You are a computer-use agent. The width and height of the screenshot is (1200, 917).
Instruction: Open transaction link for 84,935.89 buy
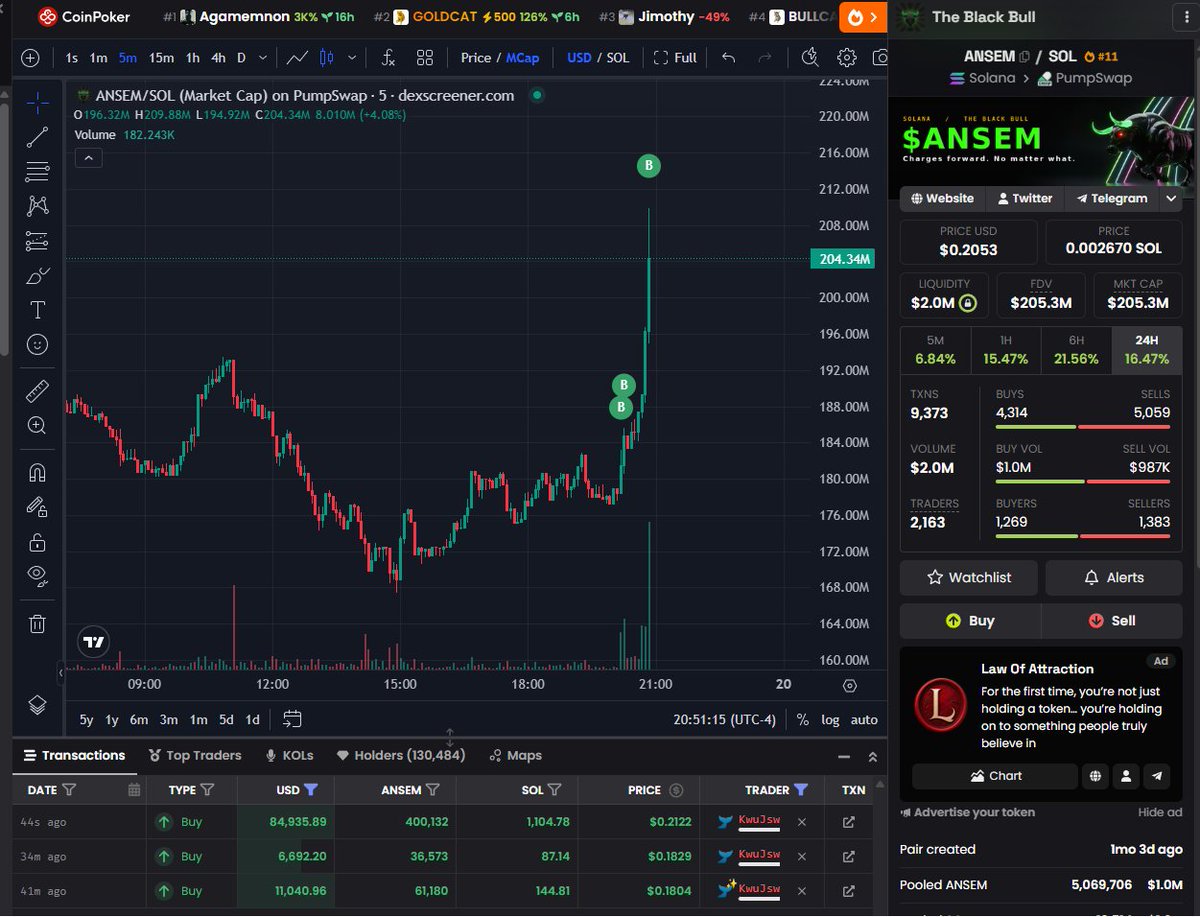point(849,822)
